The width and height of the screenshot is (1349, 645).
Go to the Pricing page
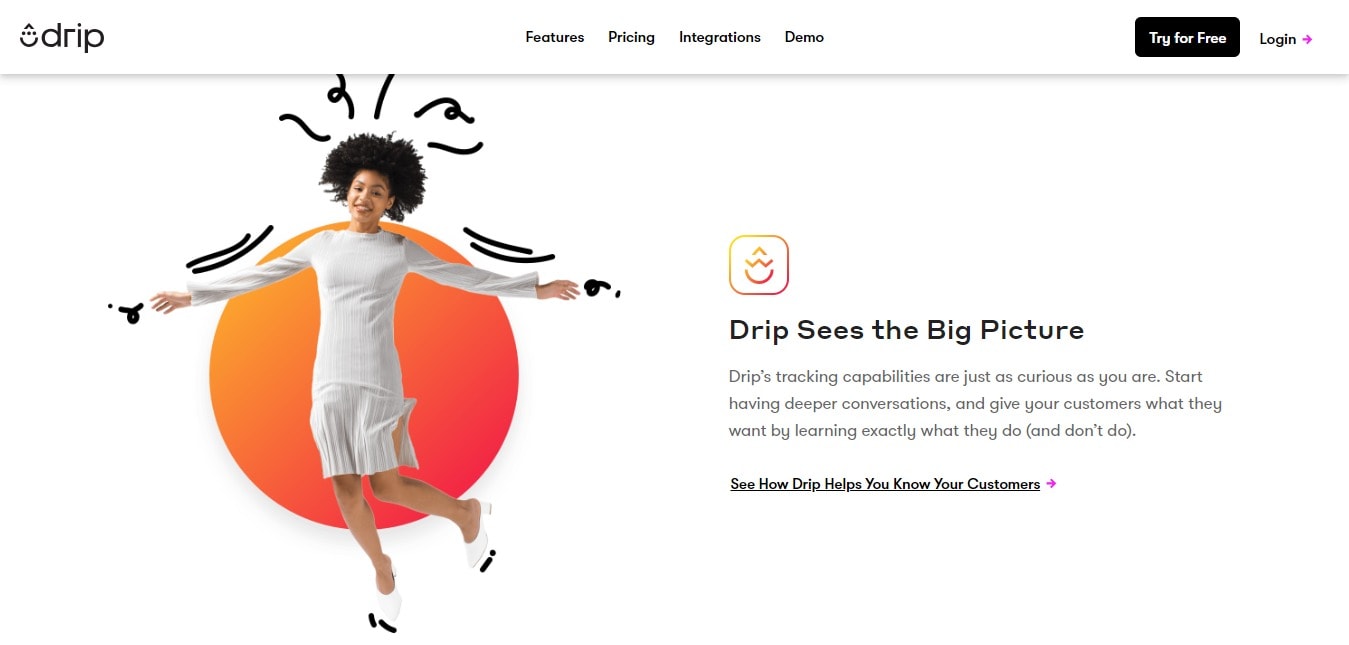pyautogui.click(x=631, y=37)
